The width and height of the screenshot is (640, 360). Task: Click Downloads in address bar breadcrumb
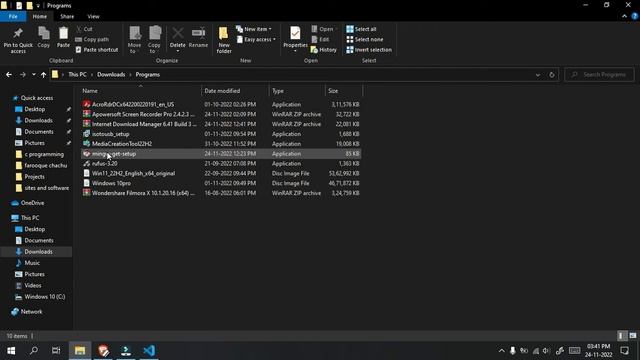111,75
